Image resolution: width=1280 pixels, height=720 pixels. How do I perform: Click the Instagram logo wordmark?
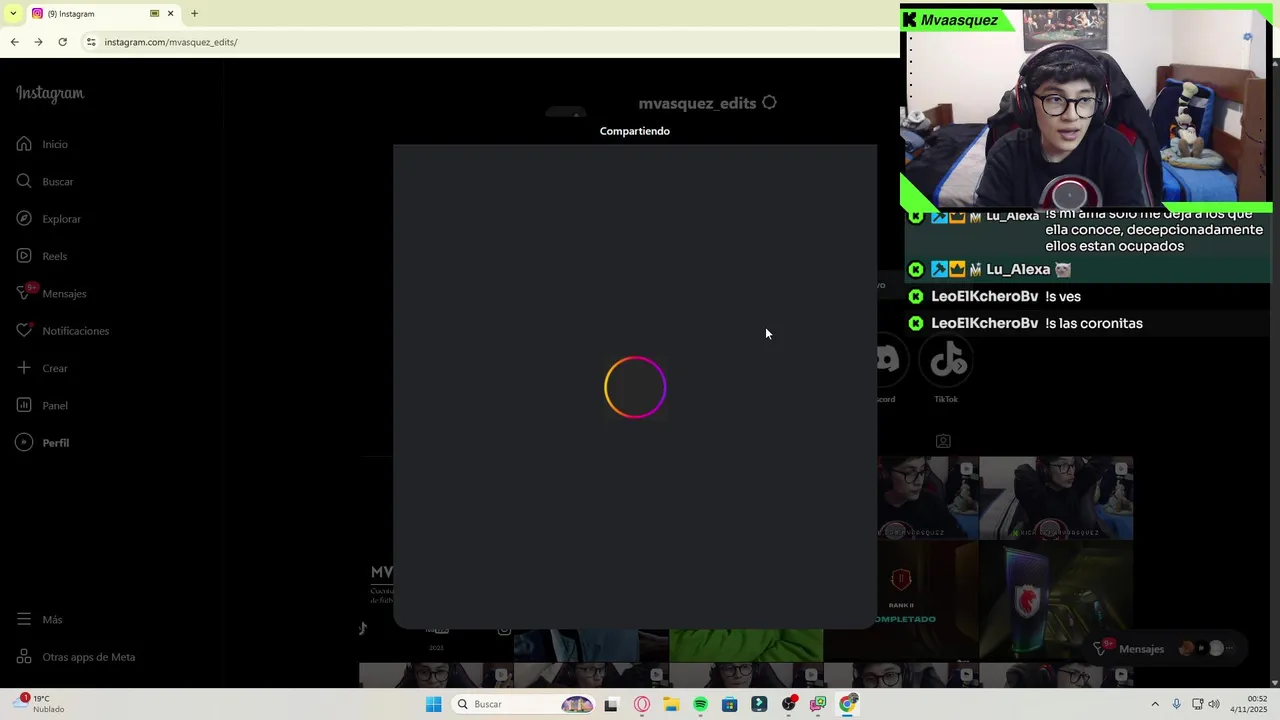coord(50,94)
